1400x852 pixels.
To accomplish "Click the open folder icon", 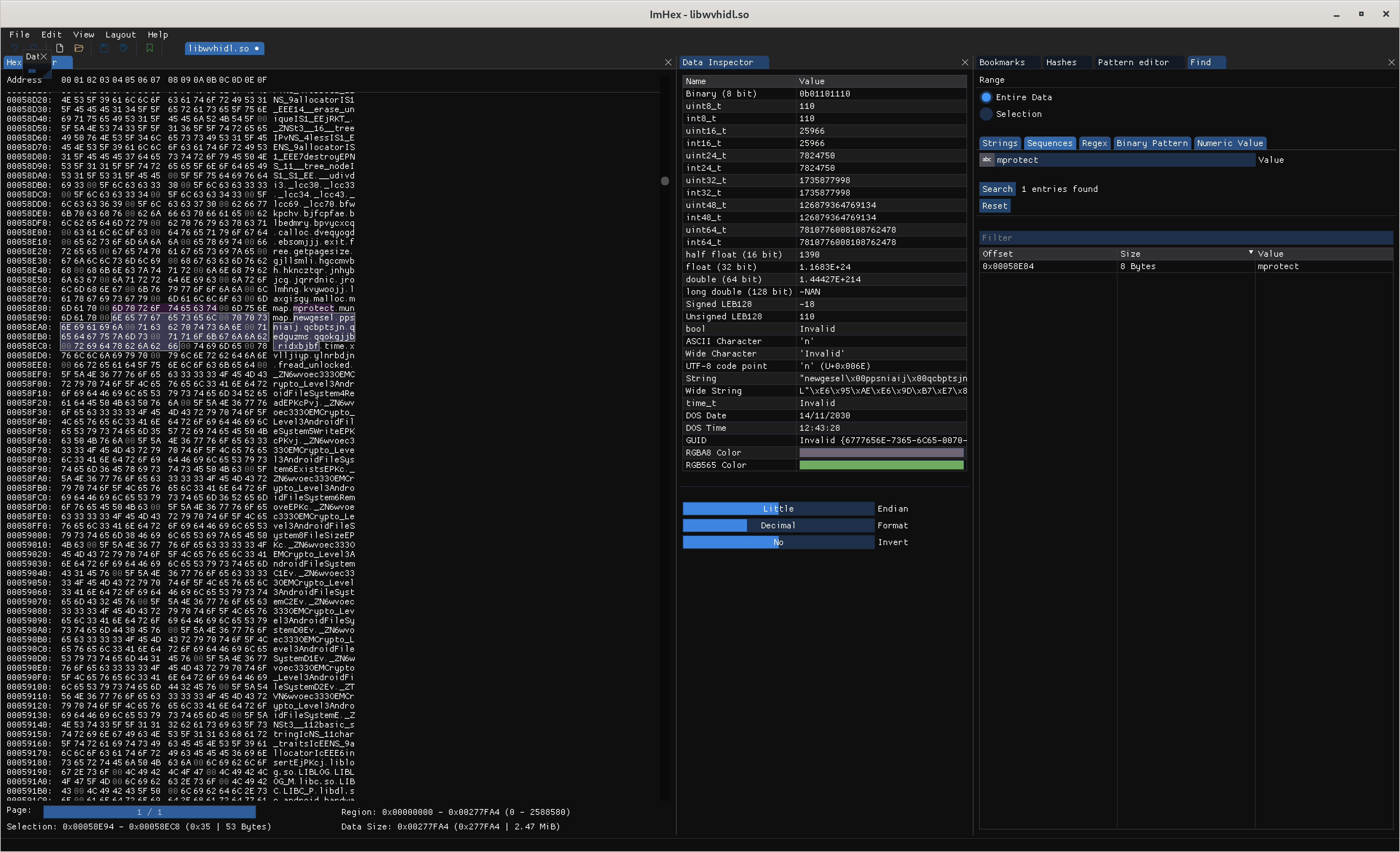I will [x=79, y=48].
